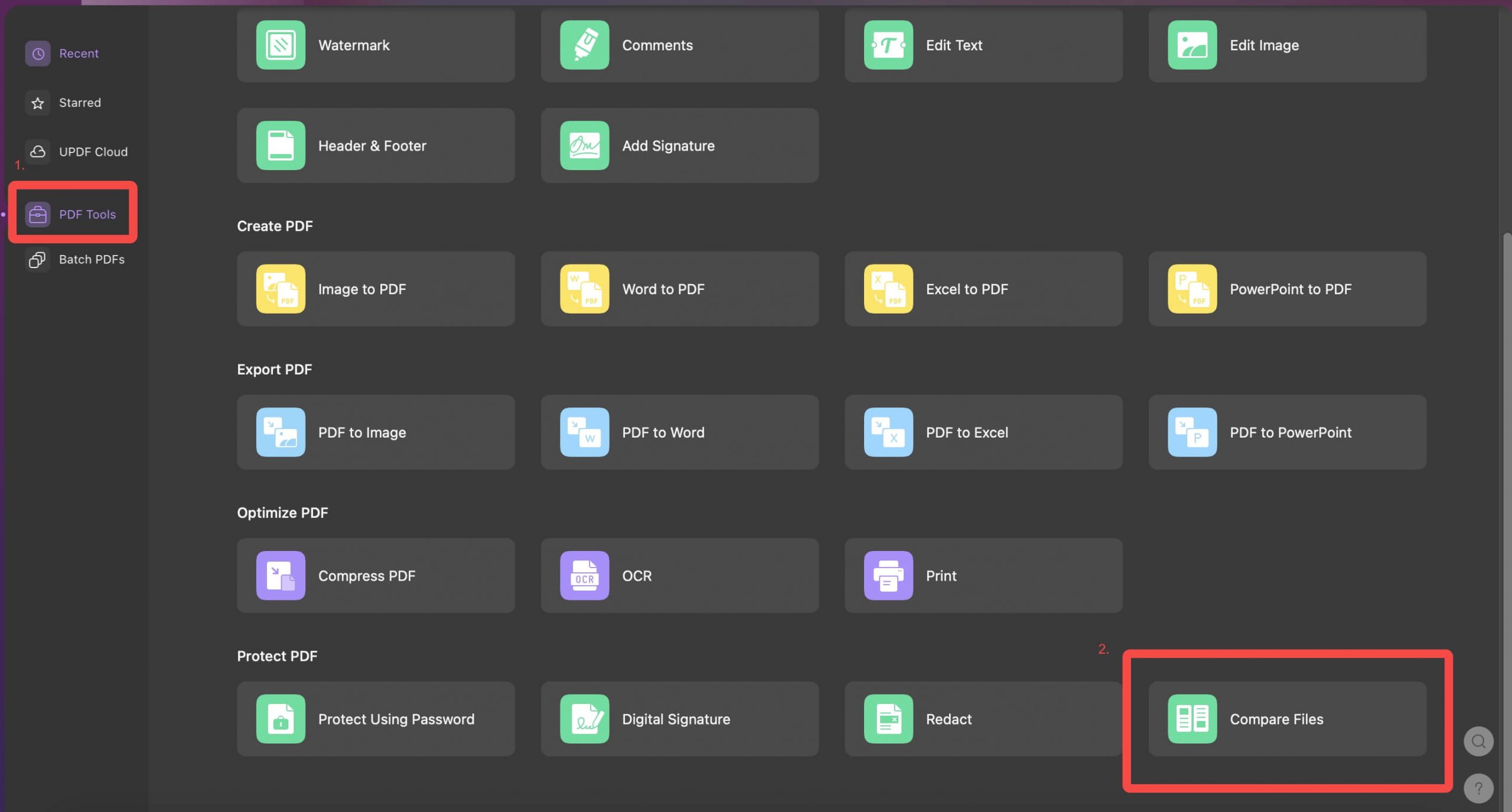Click the Watermark tool icon
Viewport: 1512px width, 812px height.
click(280, 44)
